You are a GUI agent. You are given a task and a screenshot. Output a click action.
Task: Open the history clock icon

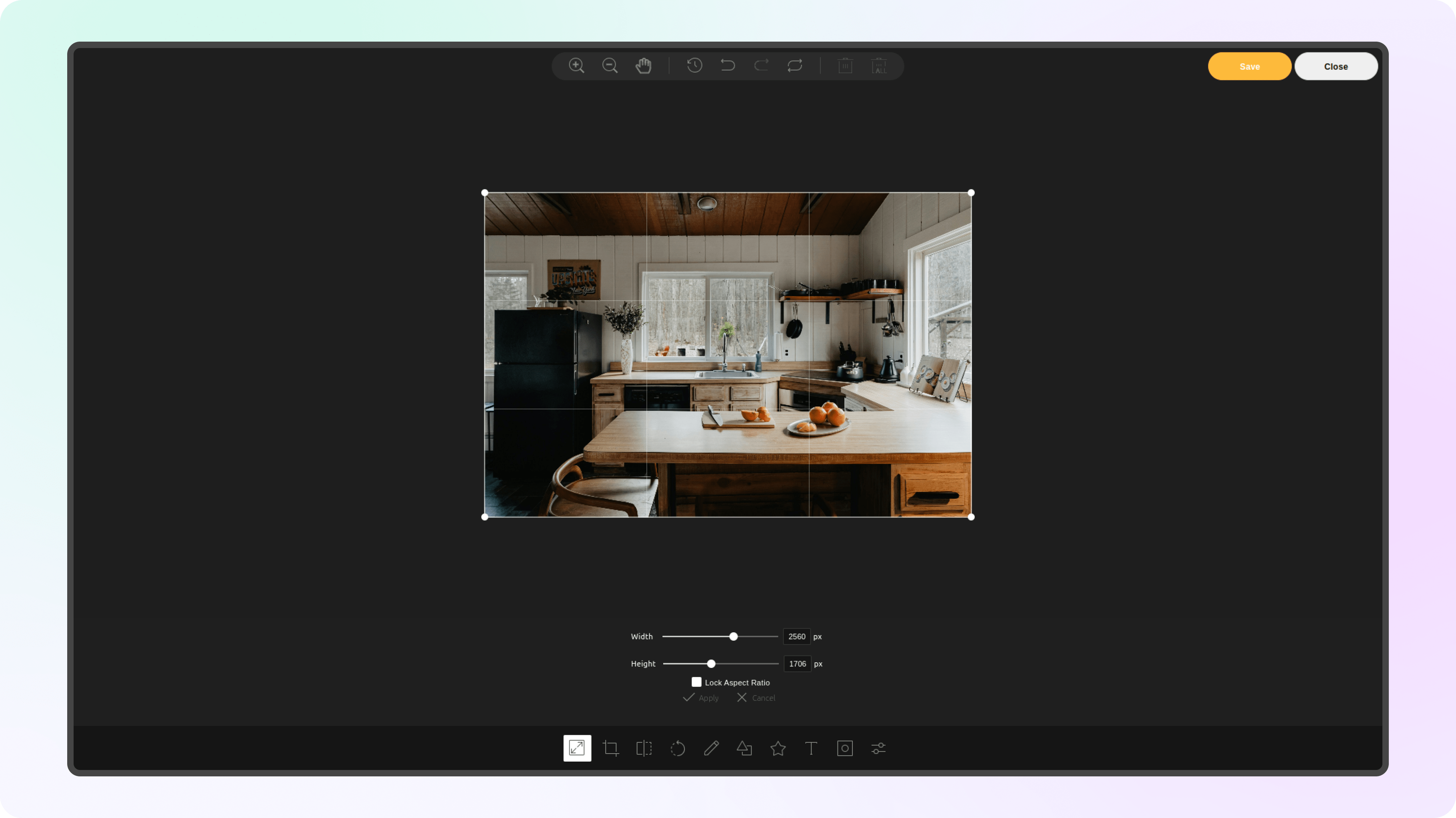pos(694,66)
